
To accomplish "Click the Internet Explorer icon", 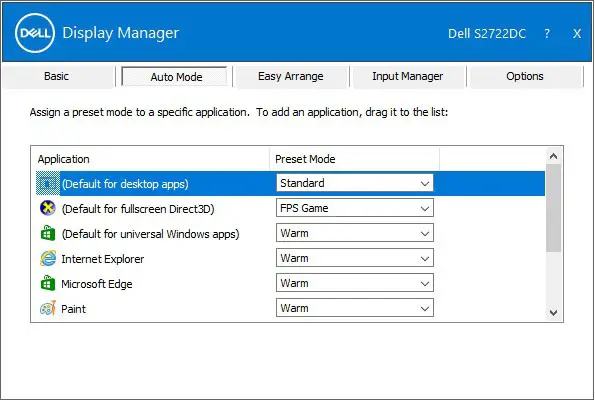I will coord(48,258).
